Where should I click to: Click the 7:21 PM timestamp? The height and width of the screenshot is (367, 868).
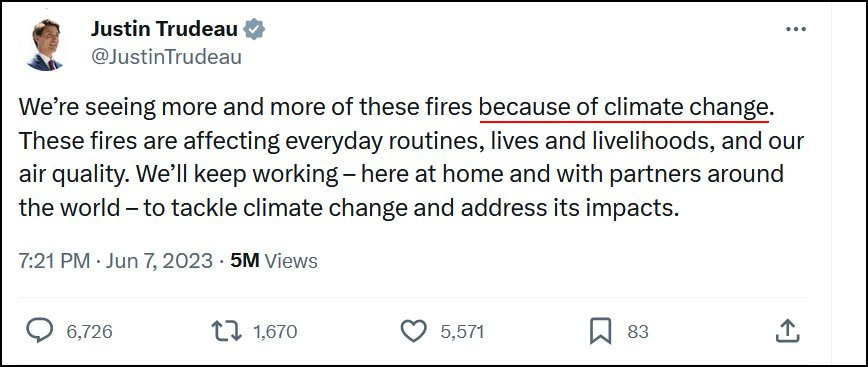pos(54,261)
